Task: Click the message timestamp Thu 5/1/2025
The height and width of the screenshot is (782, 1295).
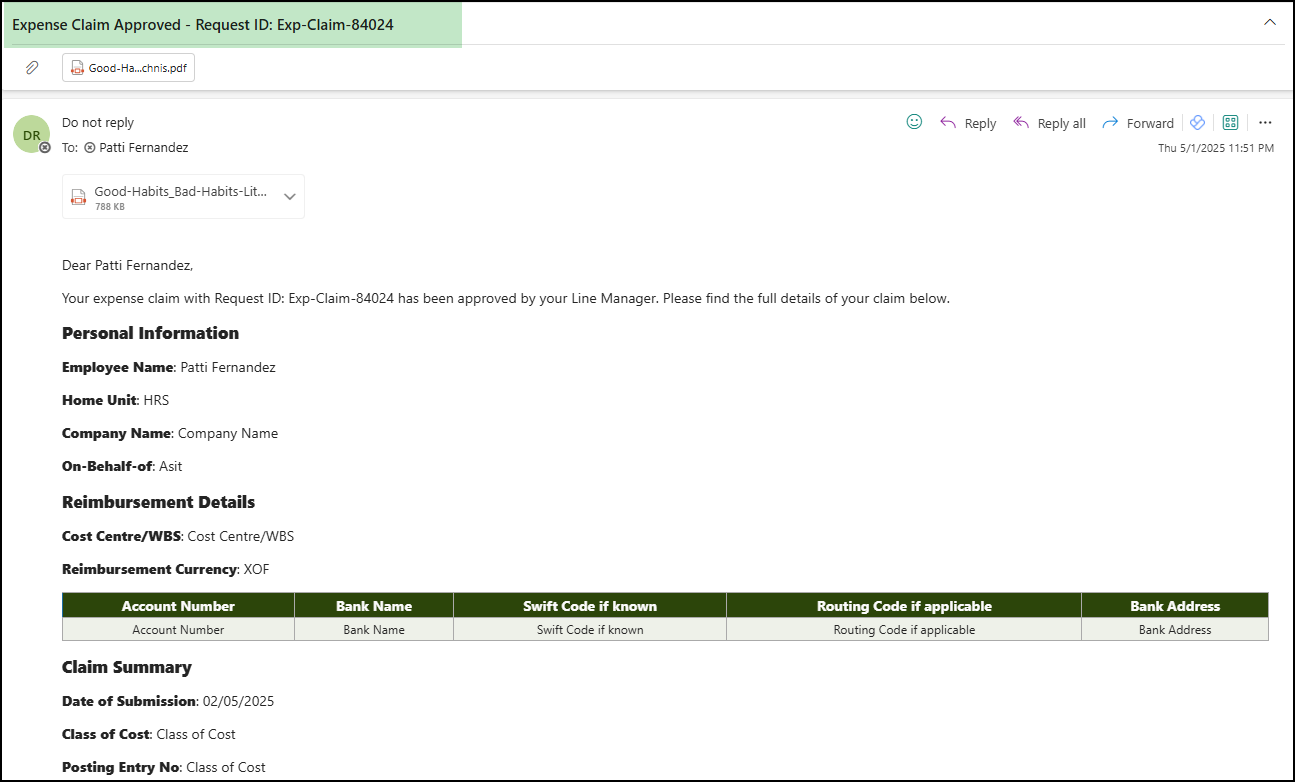Action: 1215,147
